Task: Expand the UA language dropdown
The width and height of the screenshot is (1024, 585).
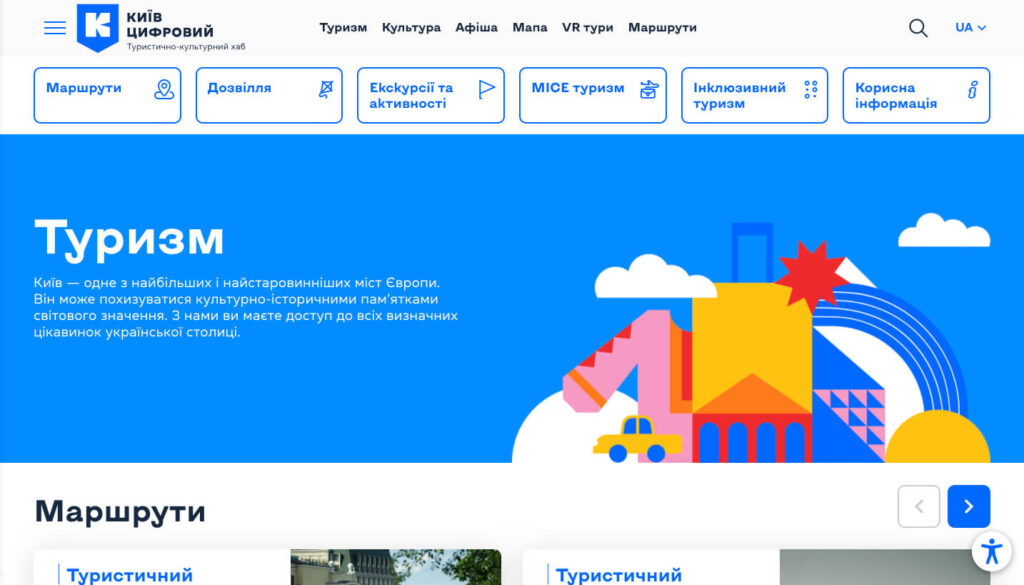Action: coord(970,28)
